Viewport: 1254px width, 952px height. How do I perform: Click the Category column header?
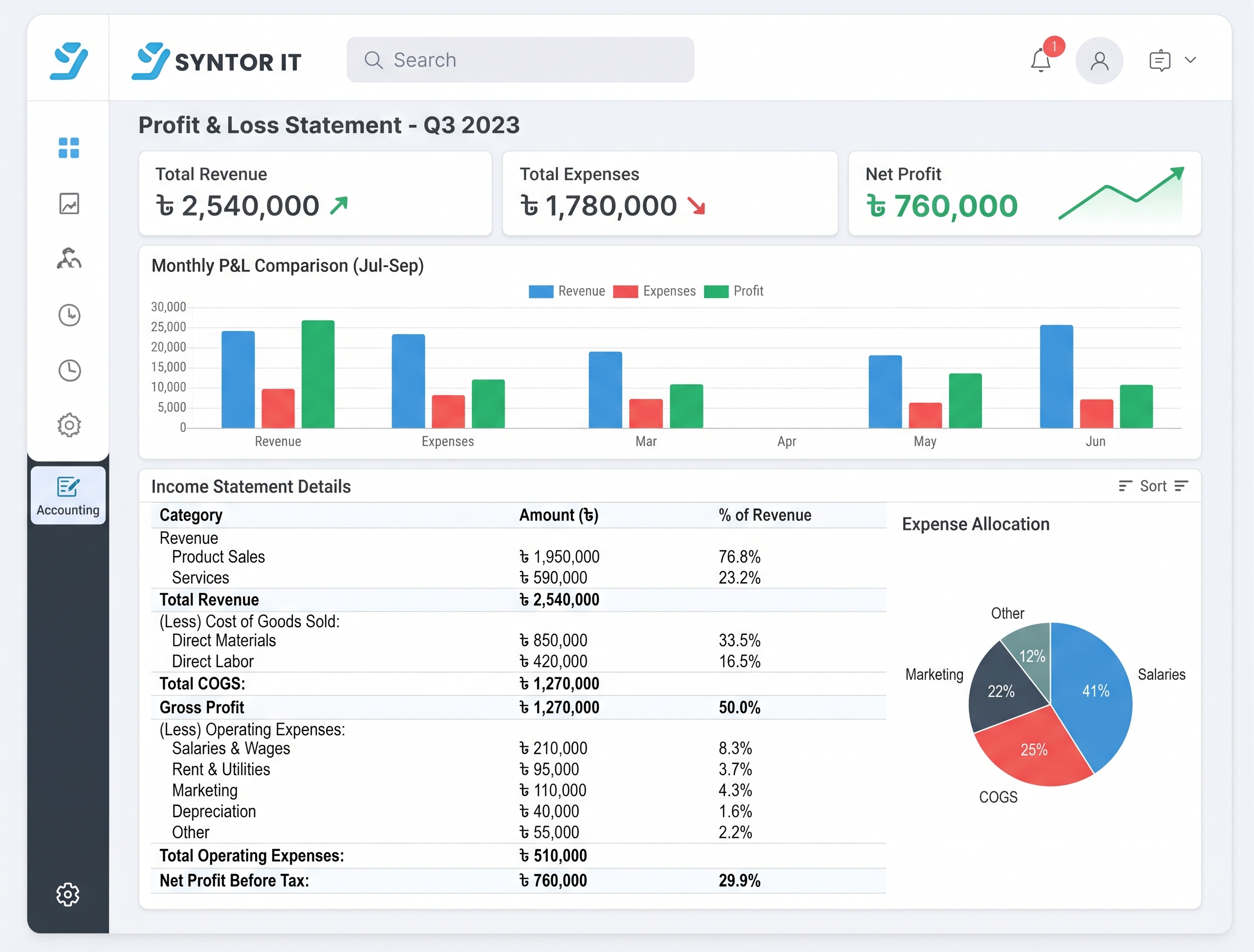(191, 515)
